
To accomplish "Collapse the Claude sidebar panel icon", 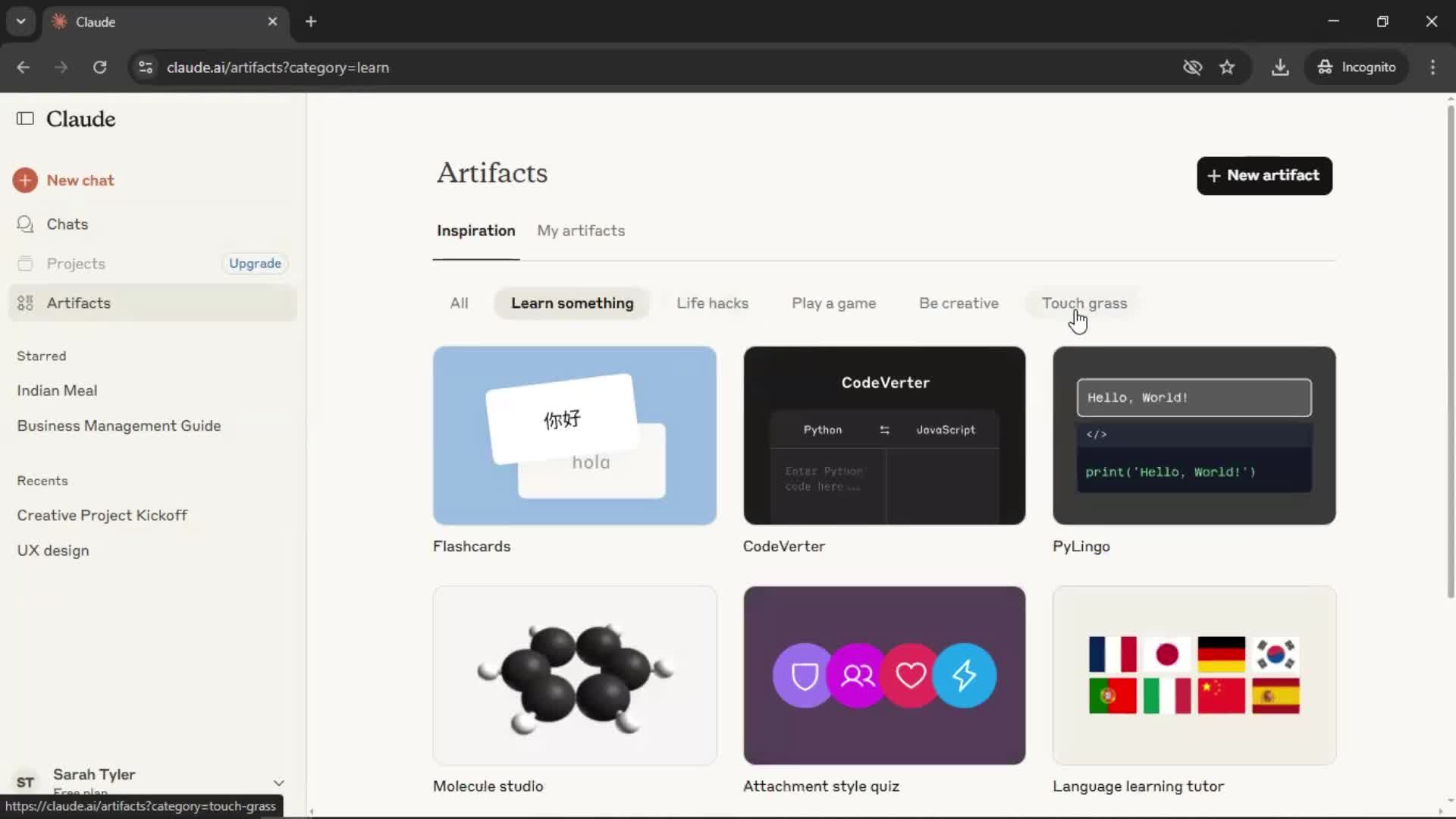I will click(25, 118).
